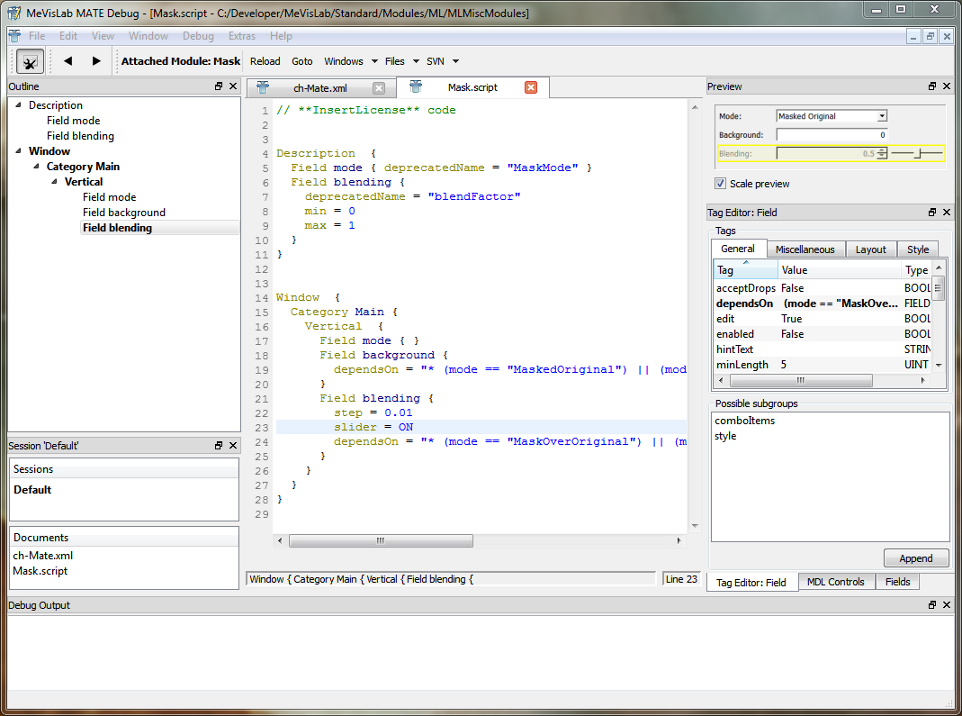The width and height of the screenshot is (962, 716).
Task: Close the ch-Mate.xml editor tab
Action: coord(378,88)
